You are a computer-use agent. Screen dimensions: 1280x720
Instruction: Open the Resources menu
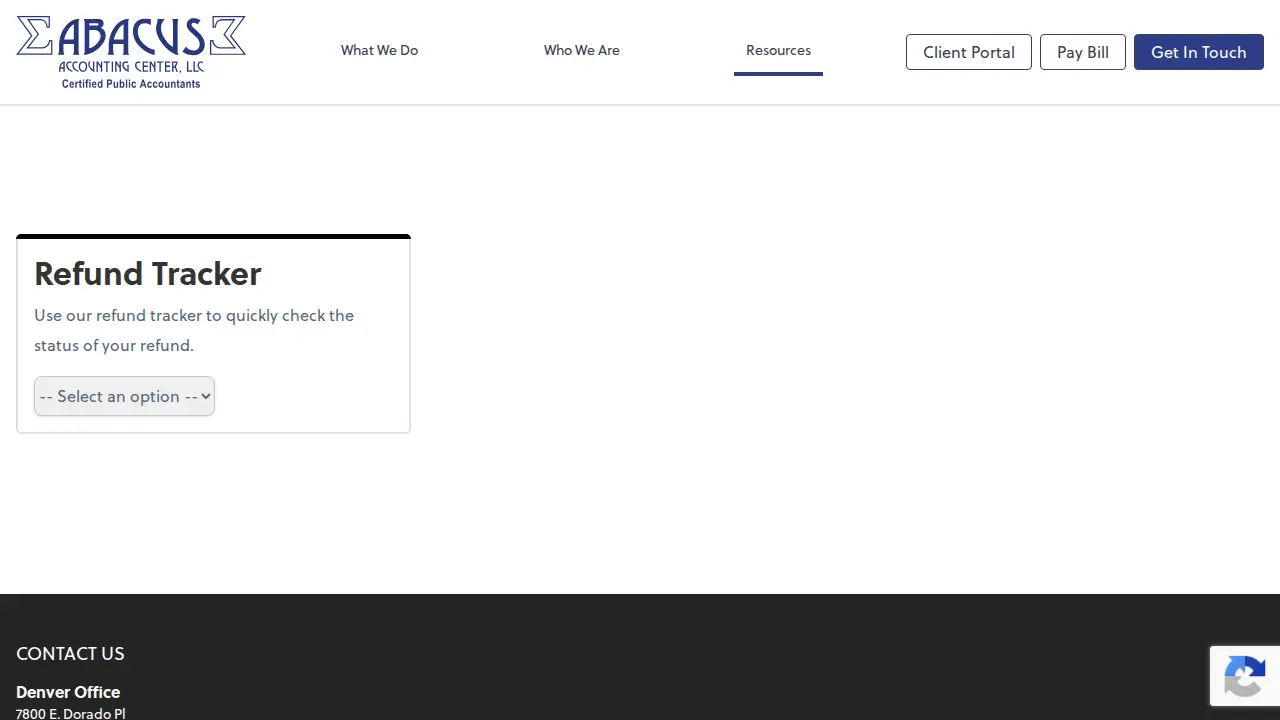point(778,50)
